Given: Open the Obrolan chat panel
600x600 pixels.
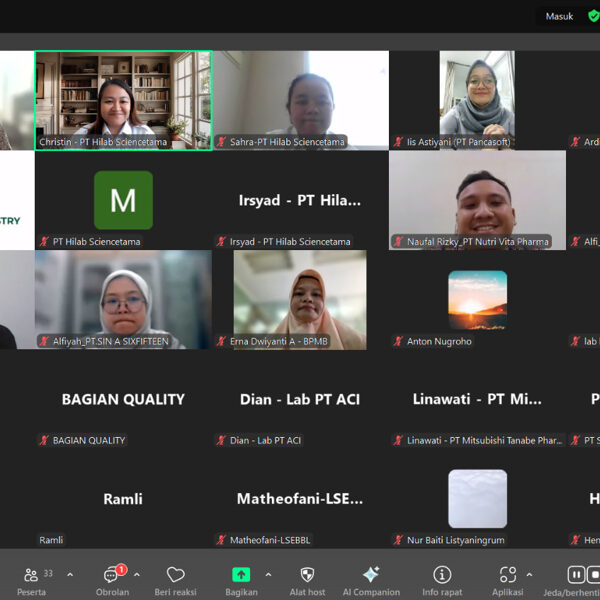Looking at the screenshot, I should pos(112,575).
